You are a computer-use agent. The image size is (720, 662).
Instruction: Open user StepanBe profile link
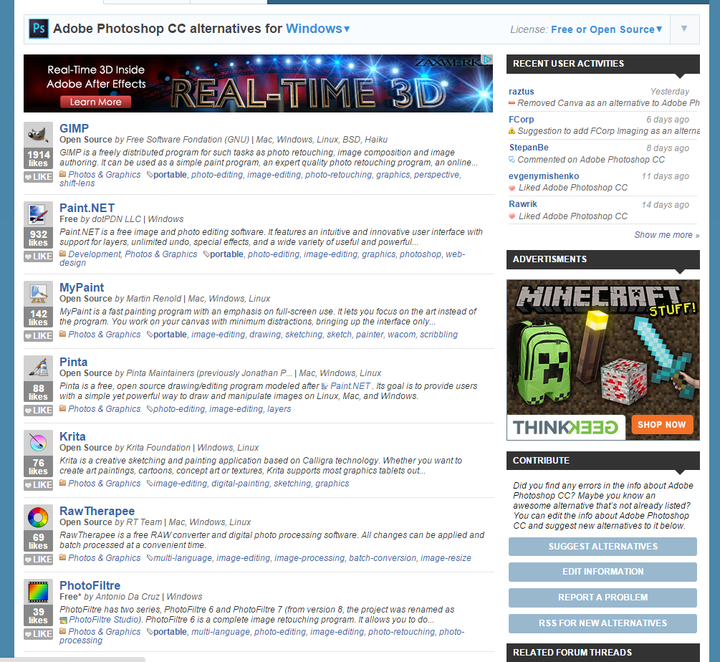point(529,147)
